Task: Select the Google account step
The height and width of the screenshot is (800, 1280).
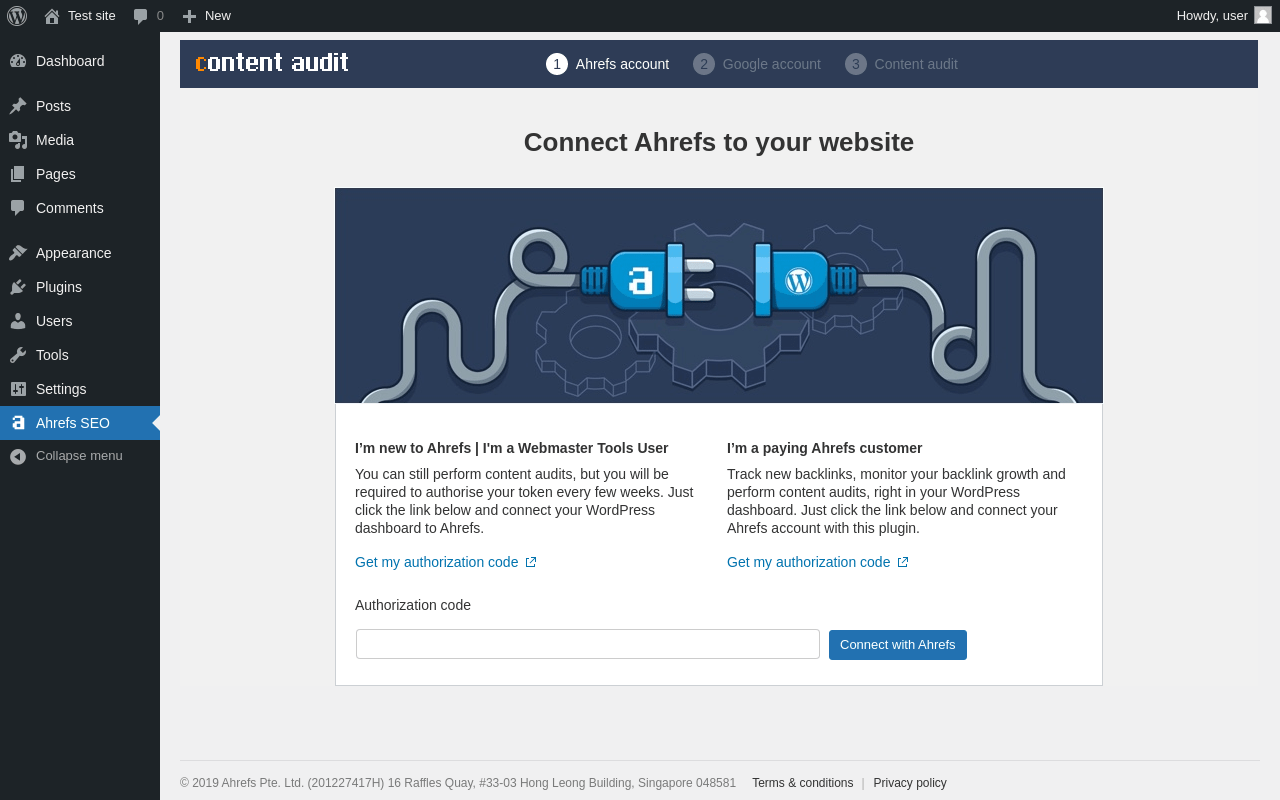Action: pyautogui.click(x=757, y=64)
